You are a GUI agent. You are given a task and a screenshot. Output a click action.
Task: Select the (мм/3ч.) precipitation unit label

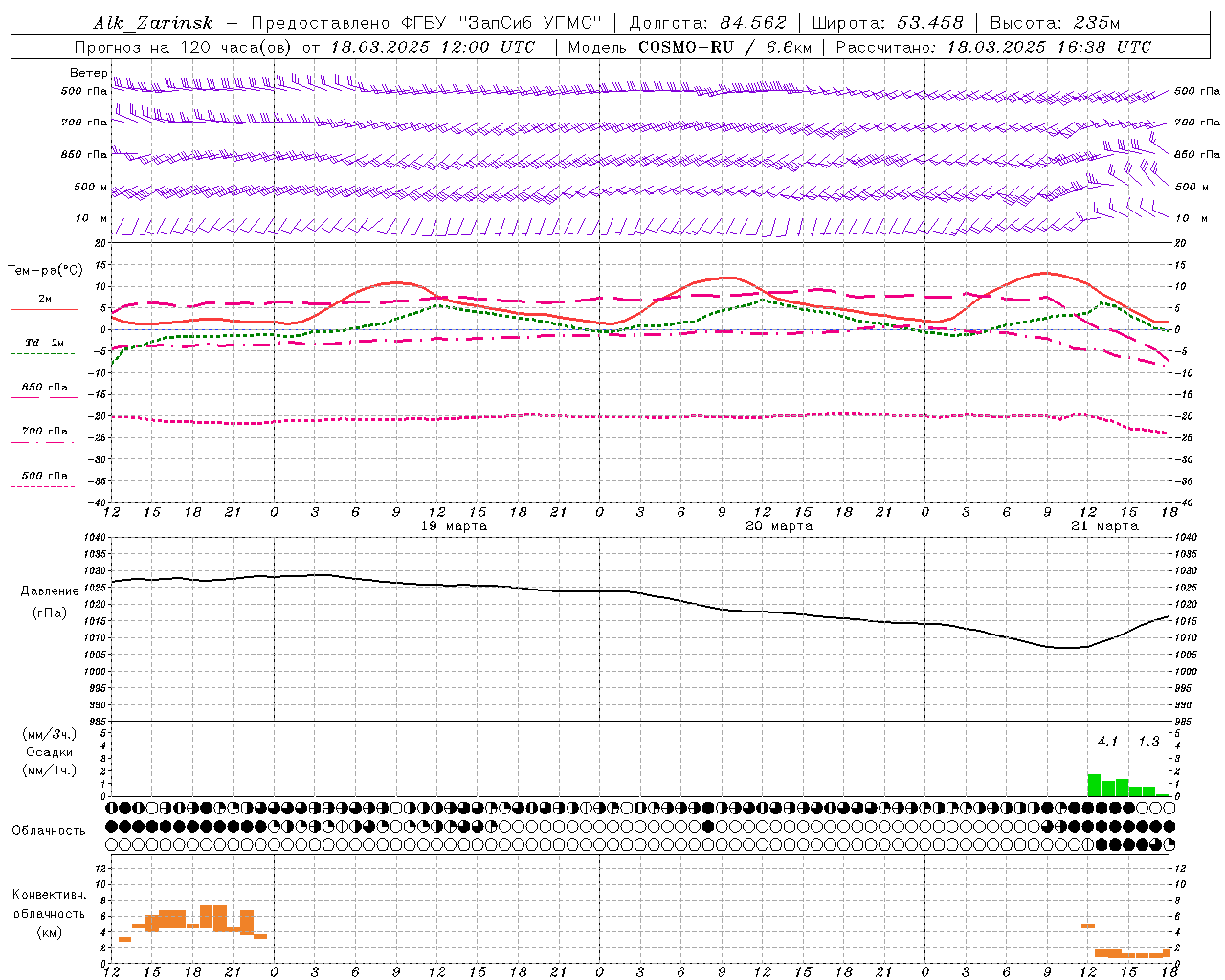(x=49, y=734)
